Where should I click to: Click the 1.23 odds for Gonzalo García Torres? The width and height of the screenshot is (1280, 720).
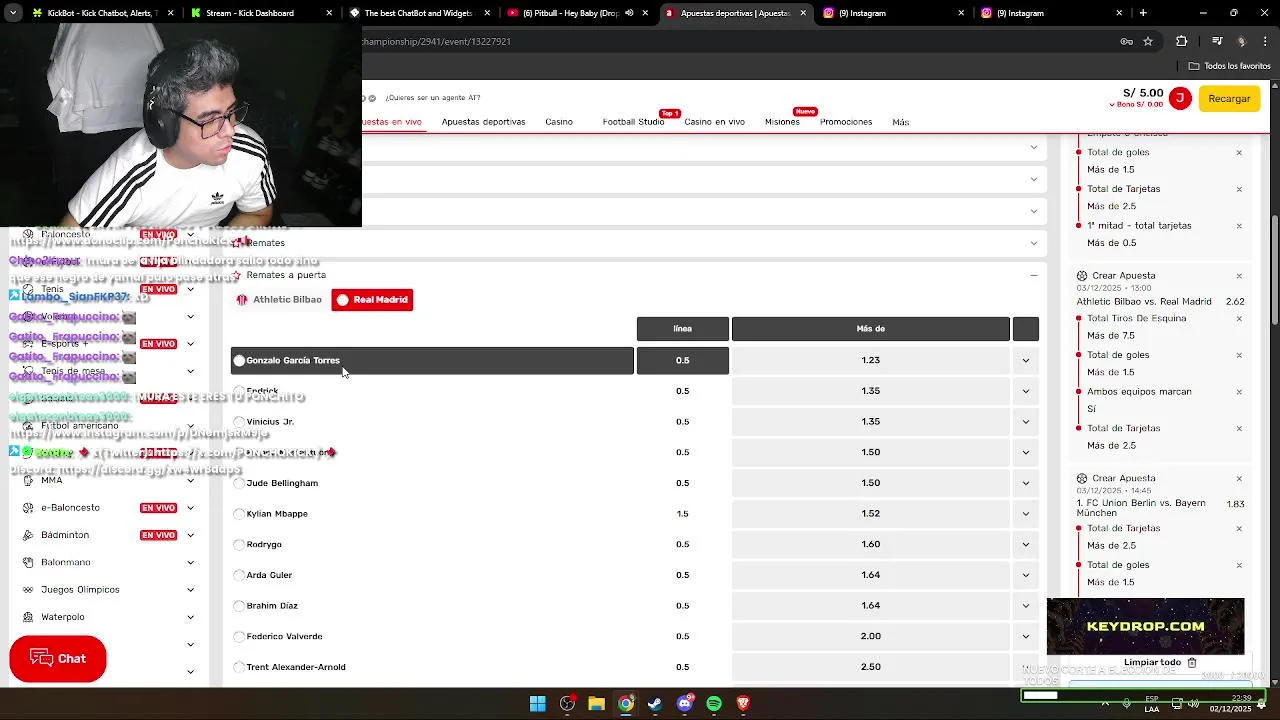(x=870, y=361)
